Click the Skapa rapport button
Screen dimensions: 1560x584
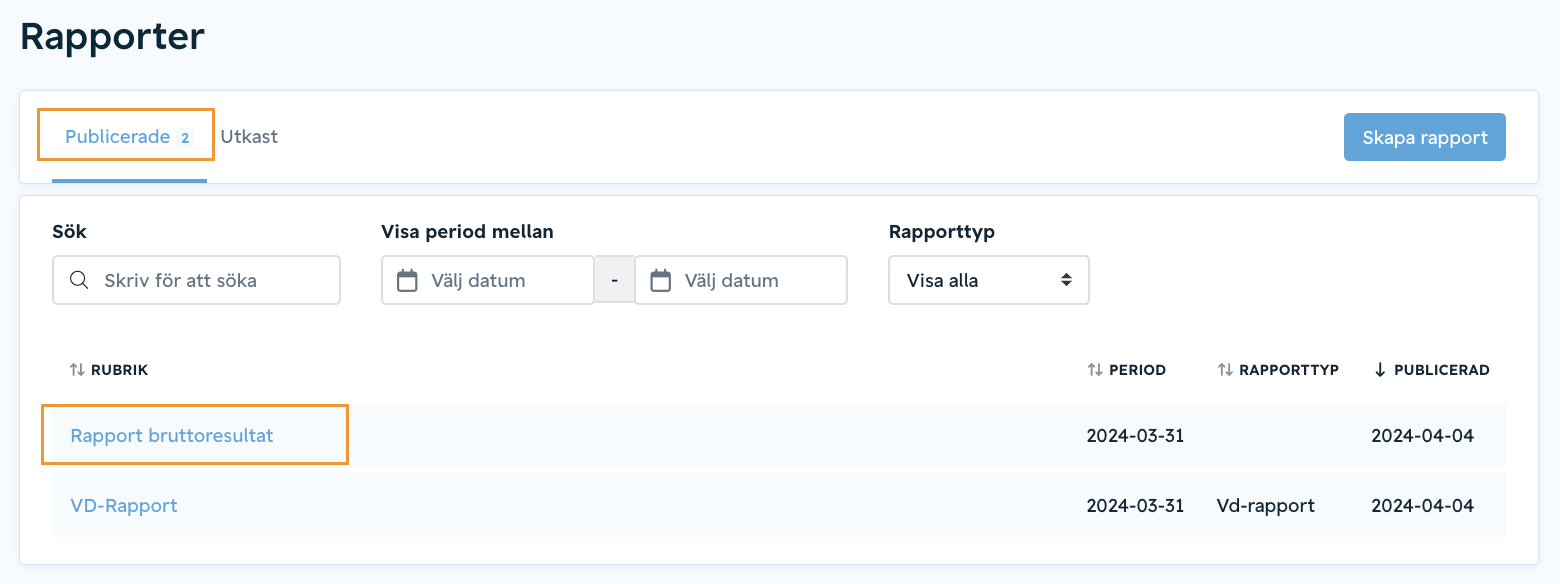(1424, 137)
